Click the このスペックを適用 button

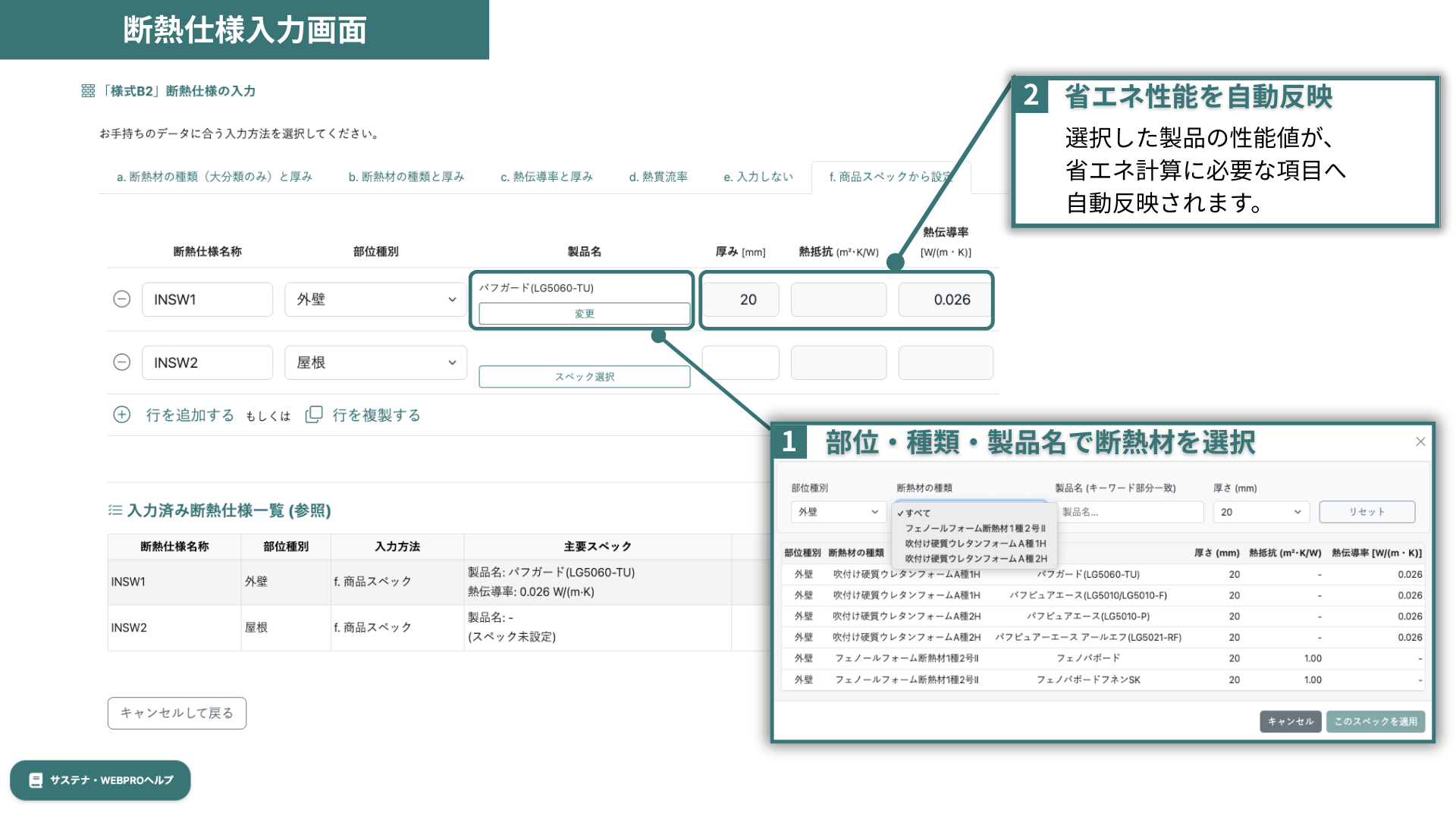pos(1375,721)
